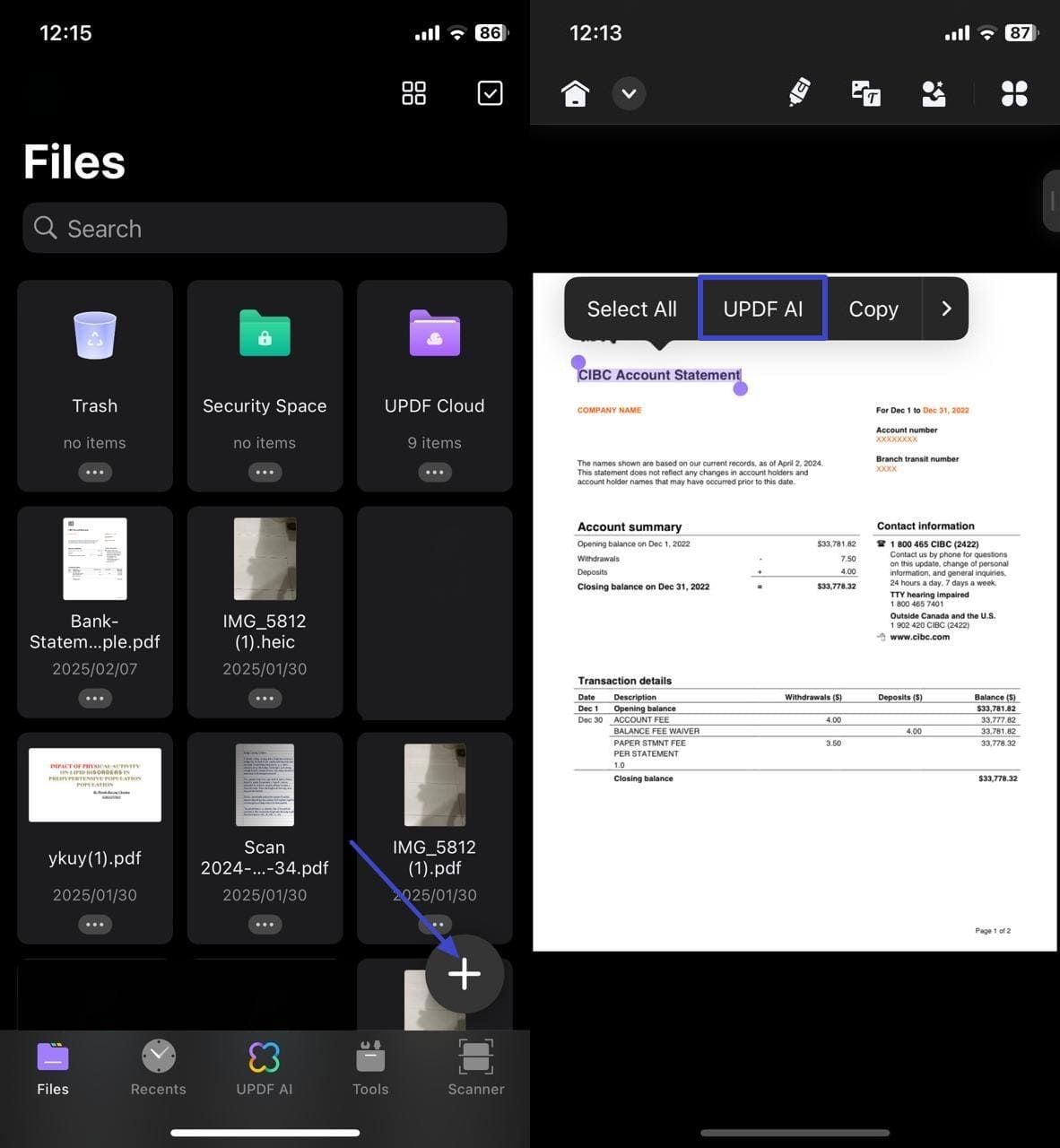This screenshot has width=1060, height=1148.
Task: Tap the Tools icon in the bottom bar
Action: (x=370, y=1067)
